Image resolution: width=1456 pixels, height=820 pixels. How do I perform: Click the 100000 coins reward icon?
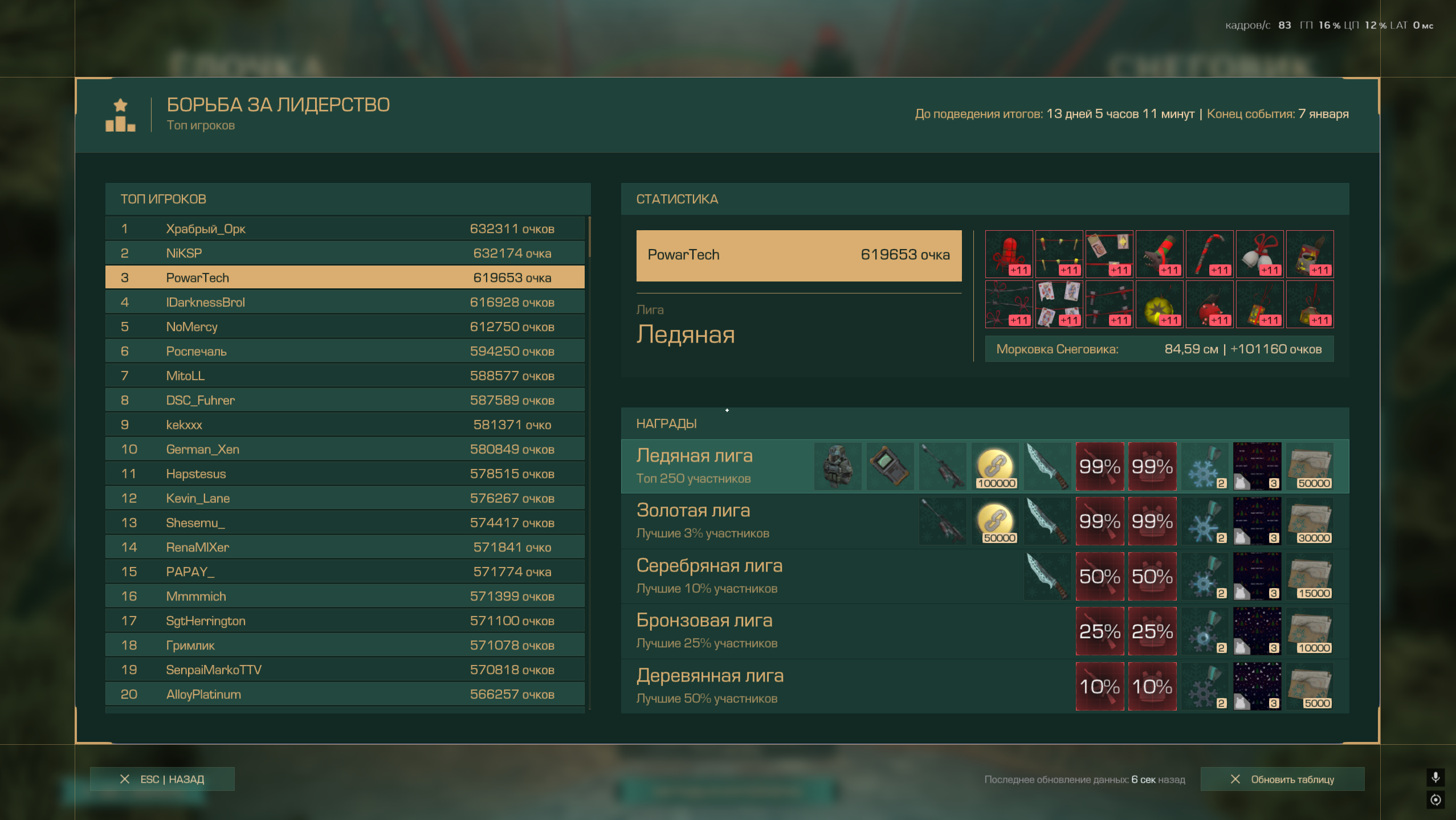[995, 466]
